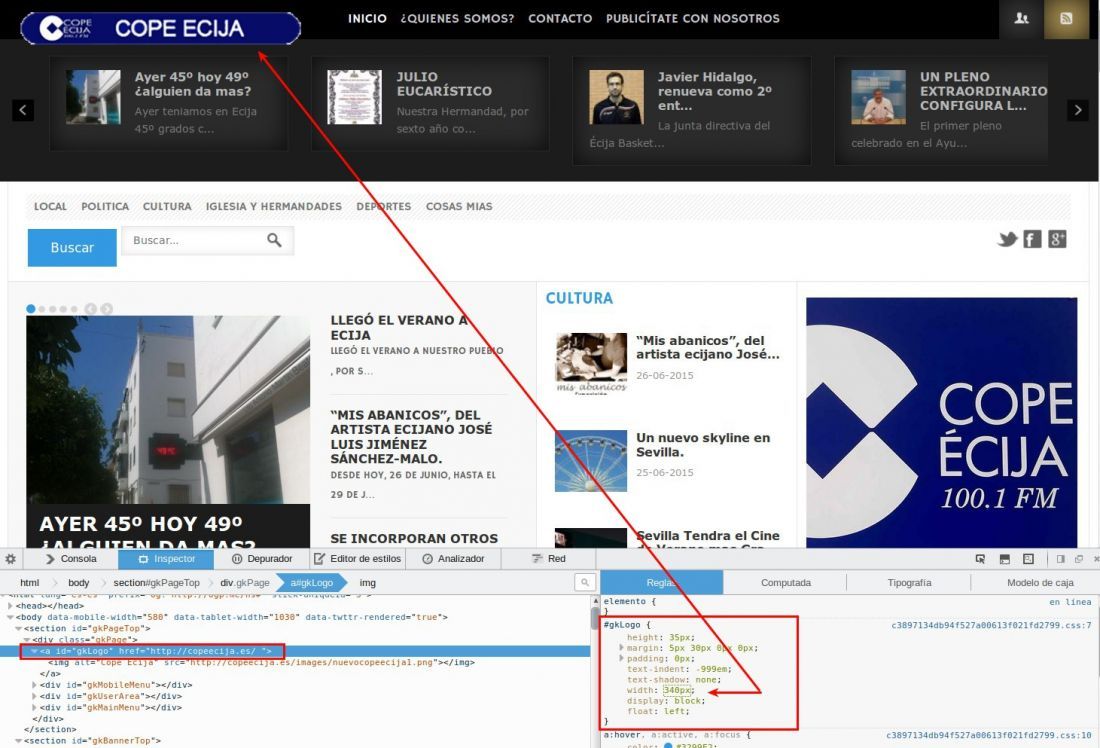Select the Reglas sidebar tab
Viewport: 1100px width, 748px height.
(662, 582)
